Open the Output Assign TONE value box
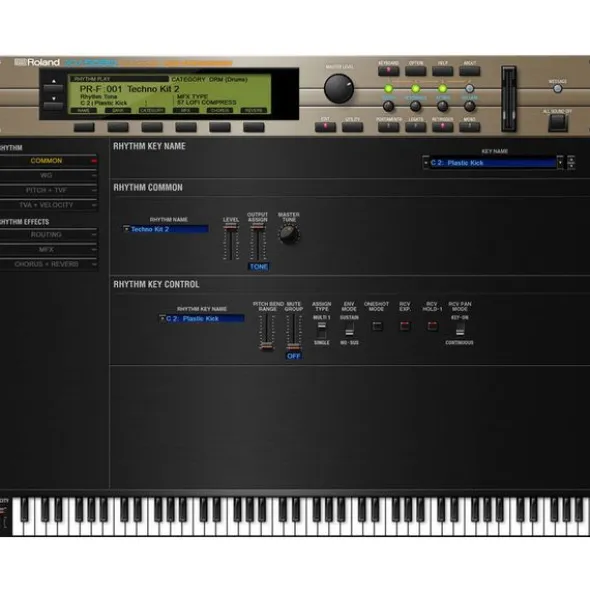The height and width of the screenshot is (591, 590). (259, 267)
